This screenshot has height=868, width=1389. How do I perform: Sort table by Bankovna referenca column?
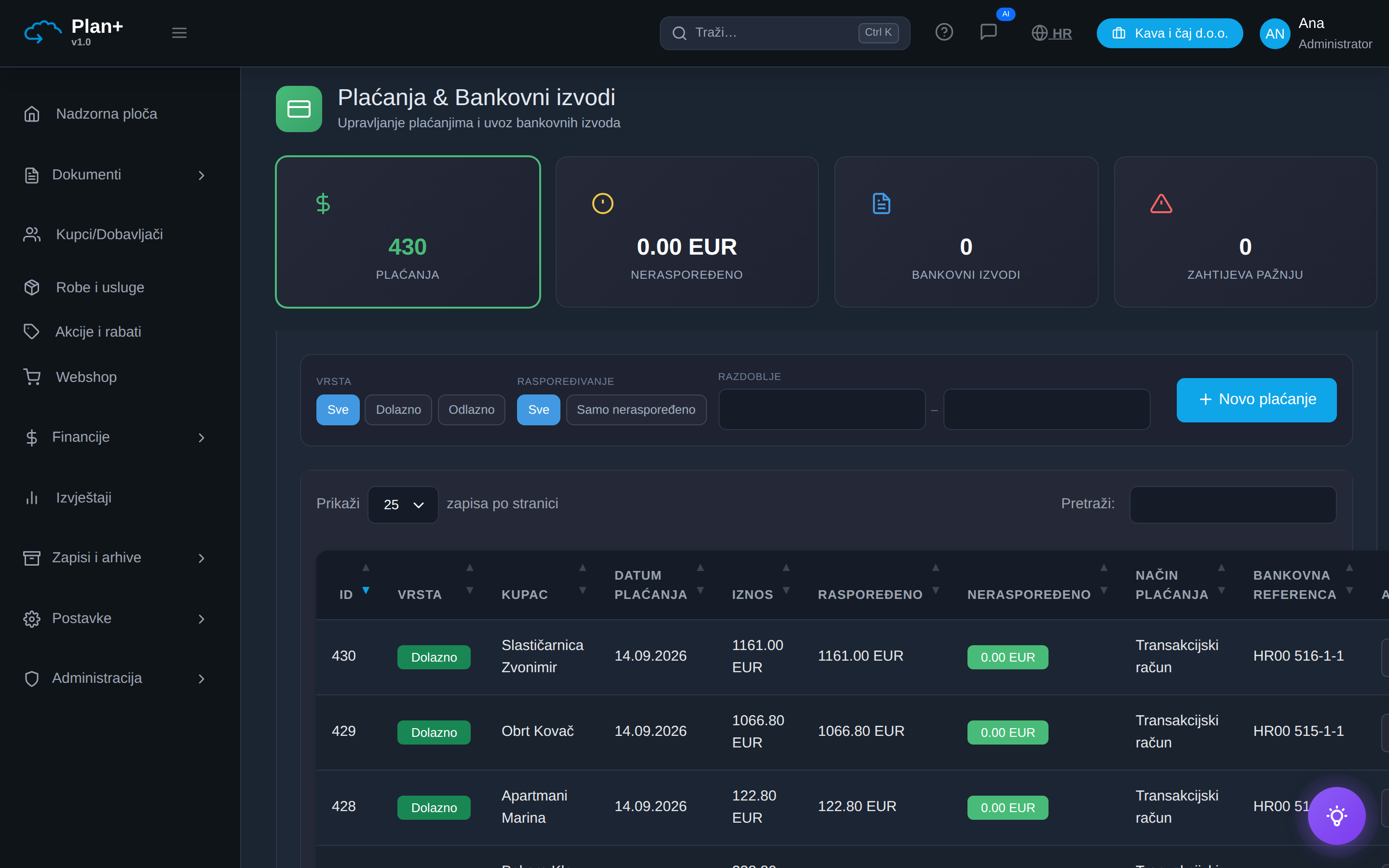click(1303, 585)
